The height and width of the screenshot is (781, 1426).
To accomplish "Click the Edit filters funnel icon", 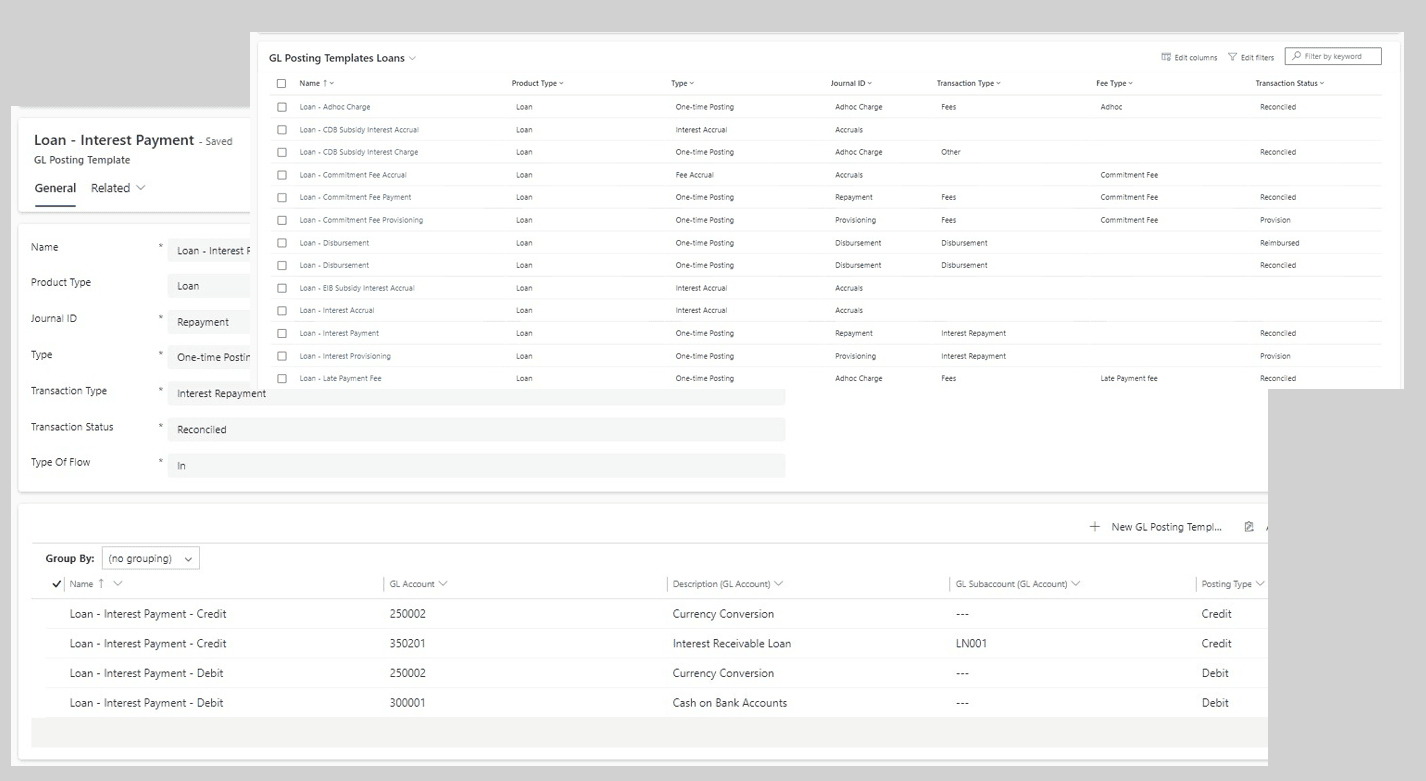I will [1232, 57].
